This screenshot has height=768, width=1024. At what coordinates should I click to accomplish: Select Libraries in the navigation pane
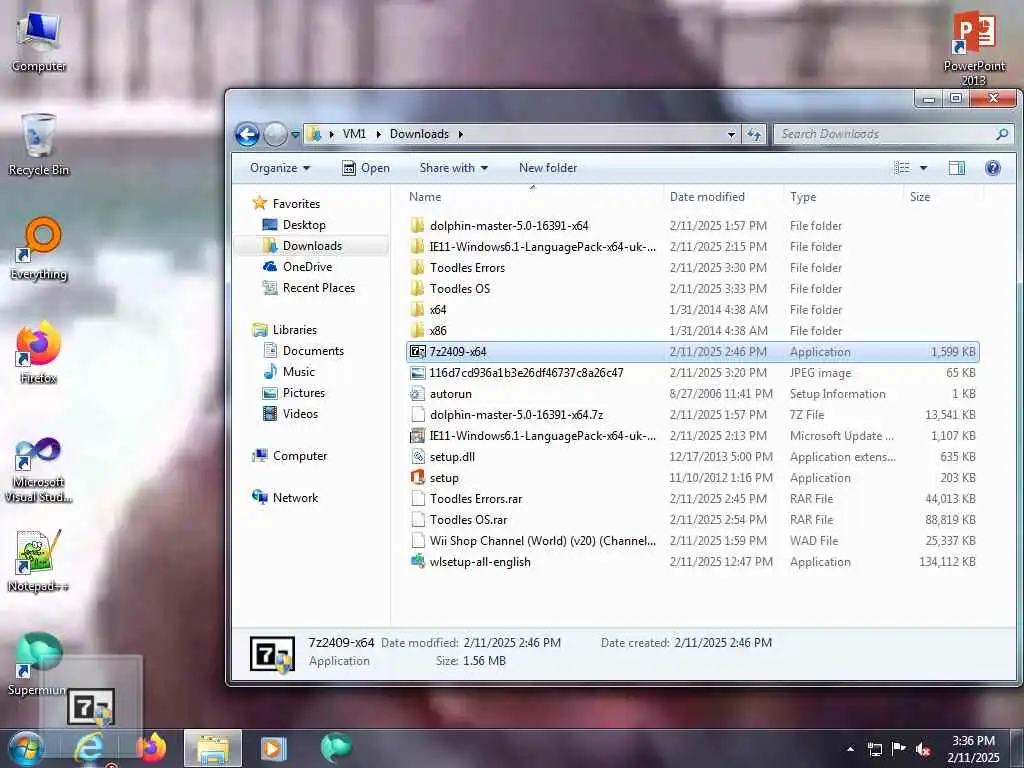[285, 330]
